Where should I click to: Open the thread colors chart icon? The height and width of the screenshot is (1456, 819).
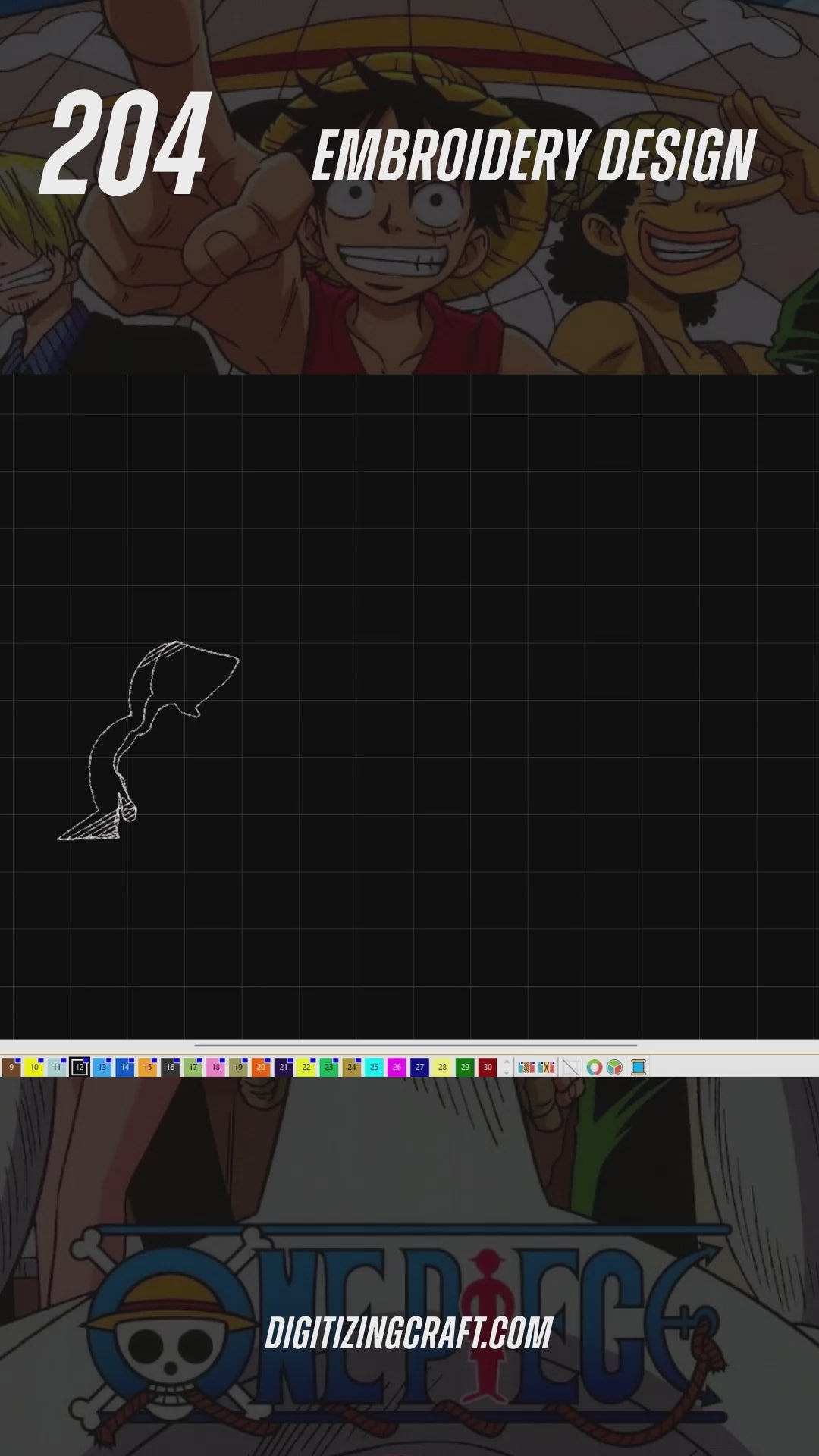tap(526, 1068)
